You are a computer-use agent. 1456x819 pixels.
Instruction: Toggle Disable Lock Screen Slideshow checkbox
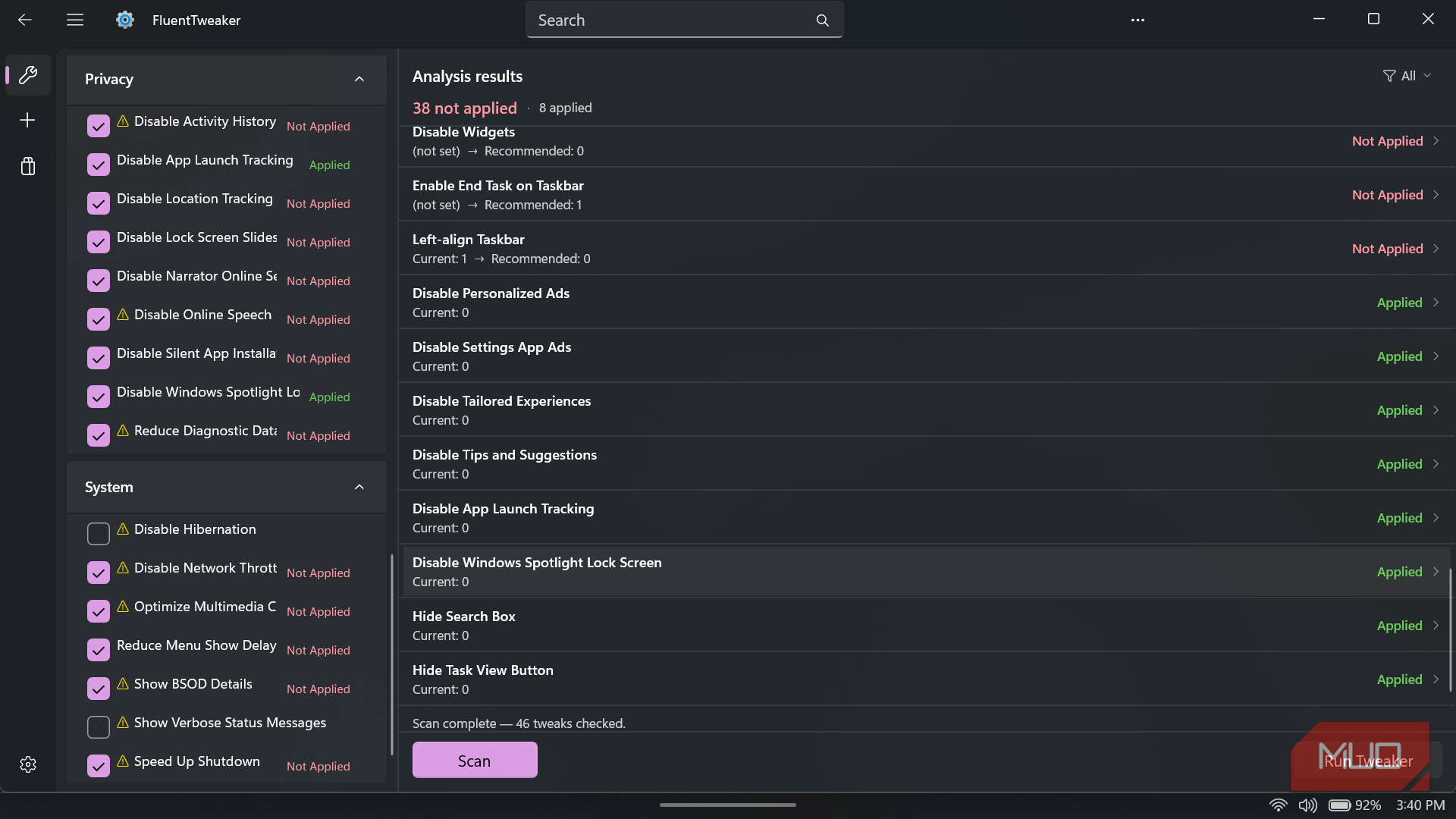pyautogui.click(x=99, y=242)
